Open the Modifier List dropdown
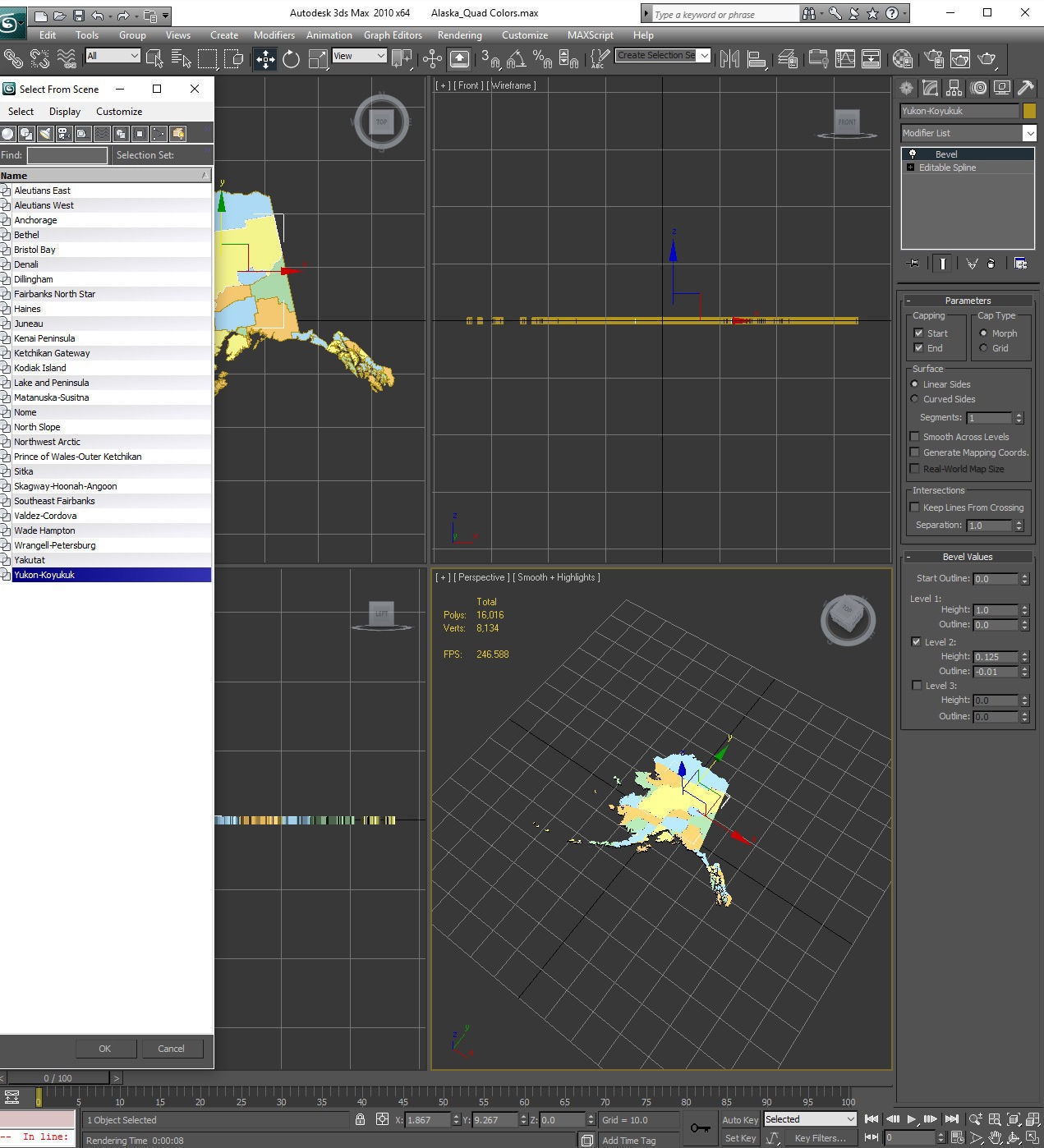Screen dimensions: 1044x1148 968,133
